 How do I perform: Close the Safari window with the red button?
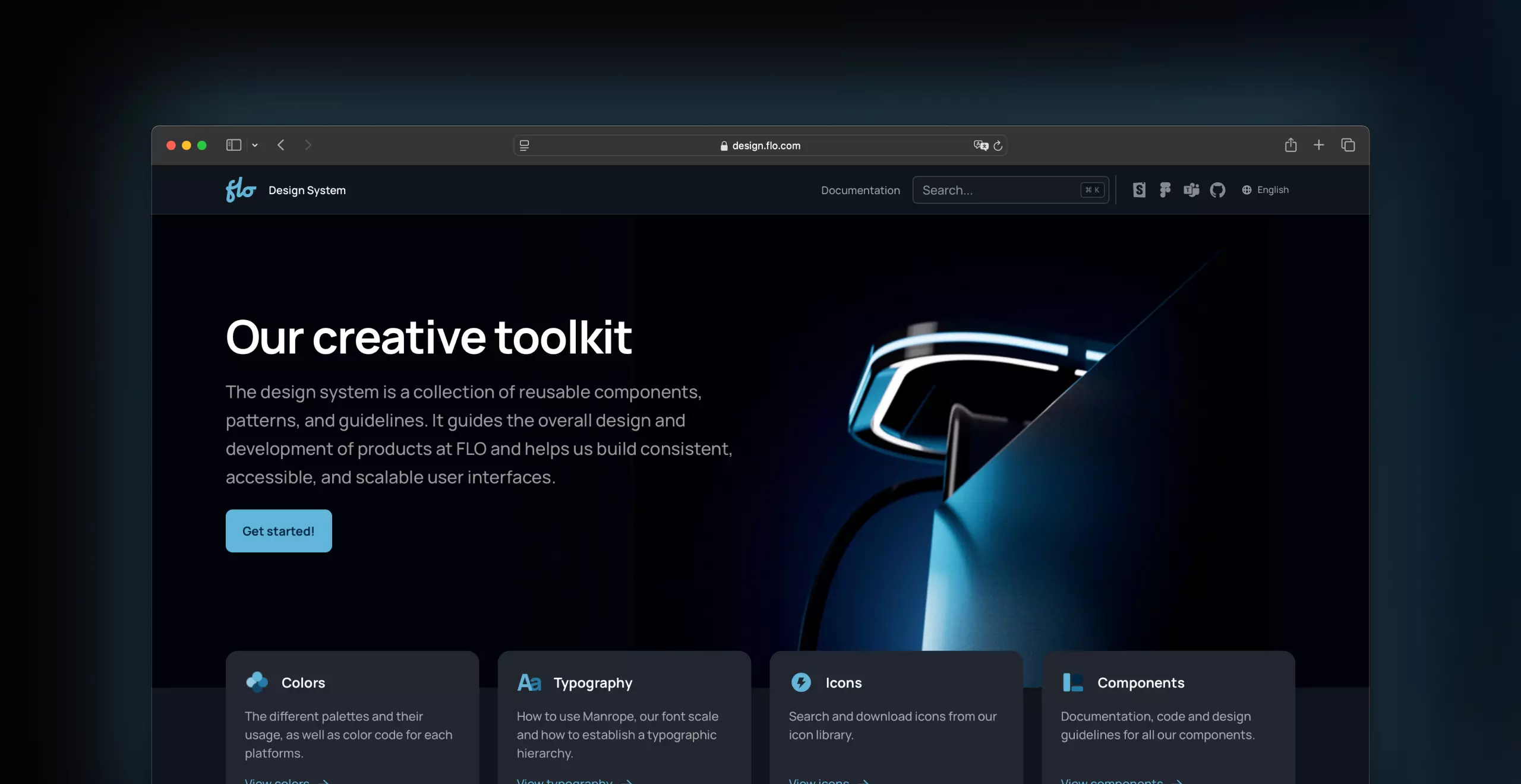coord(171,146)
